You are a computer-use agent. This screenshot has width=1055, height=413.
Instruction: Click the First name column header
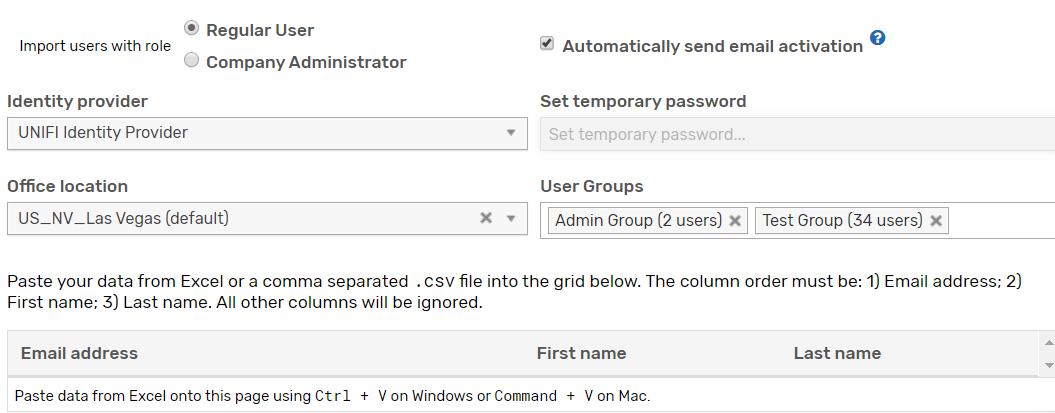point(581,353)
